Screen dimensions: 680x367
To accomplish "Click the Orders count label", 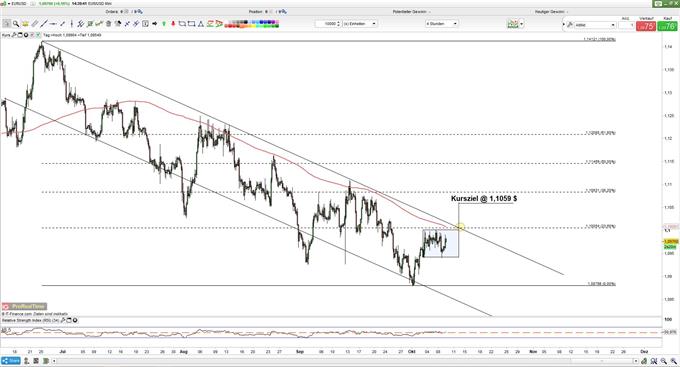I will coord(124,12).
